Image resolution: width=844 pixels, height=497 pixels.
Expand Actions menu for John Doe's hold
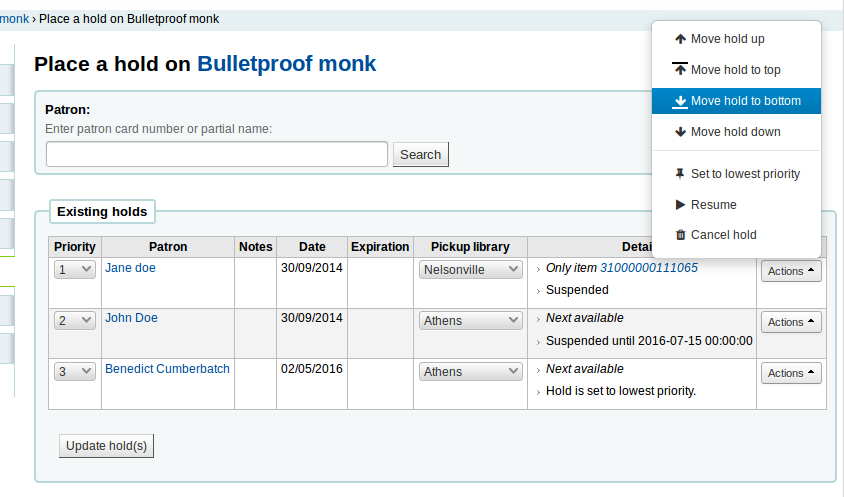pos(791,322)
